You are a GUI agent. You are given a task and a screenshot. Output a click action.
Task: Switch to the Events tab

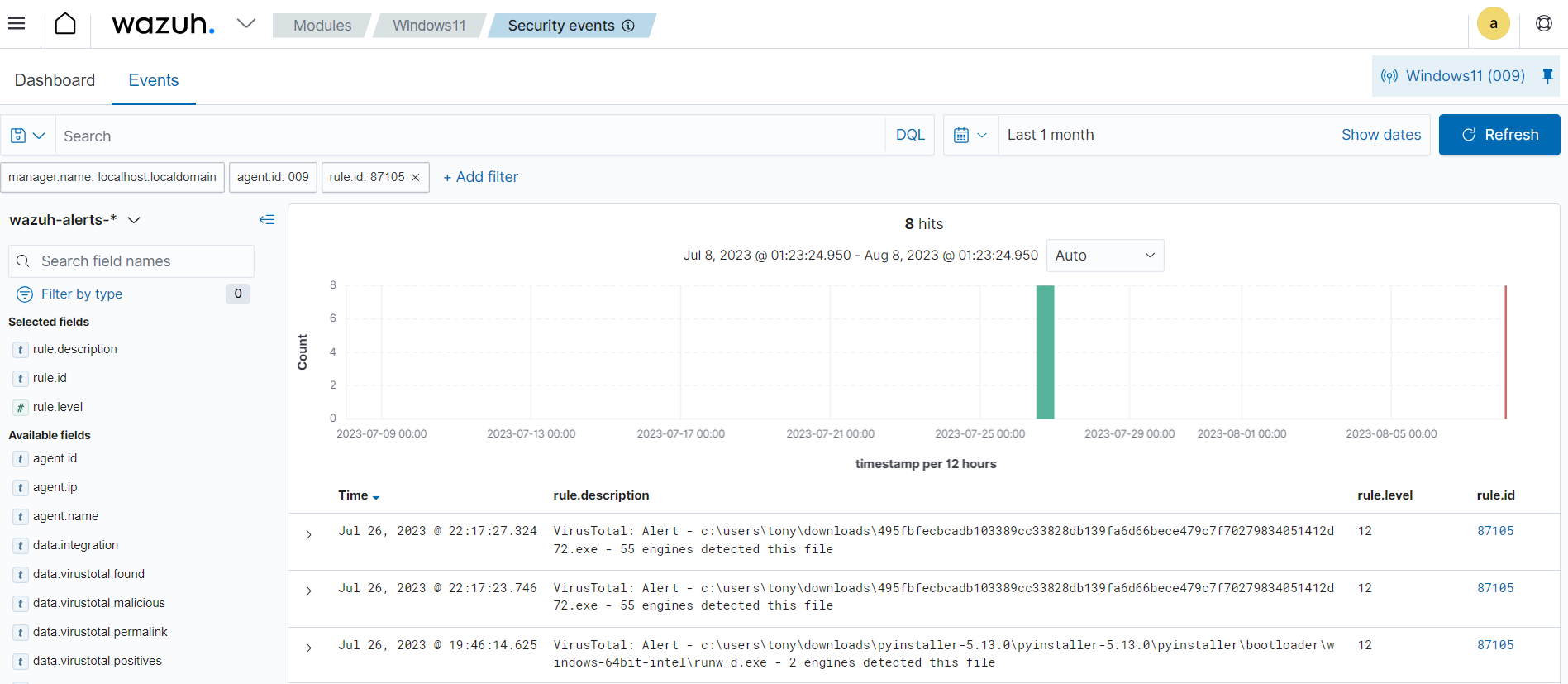(154, 80)
